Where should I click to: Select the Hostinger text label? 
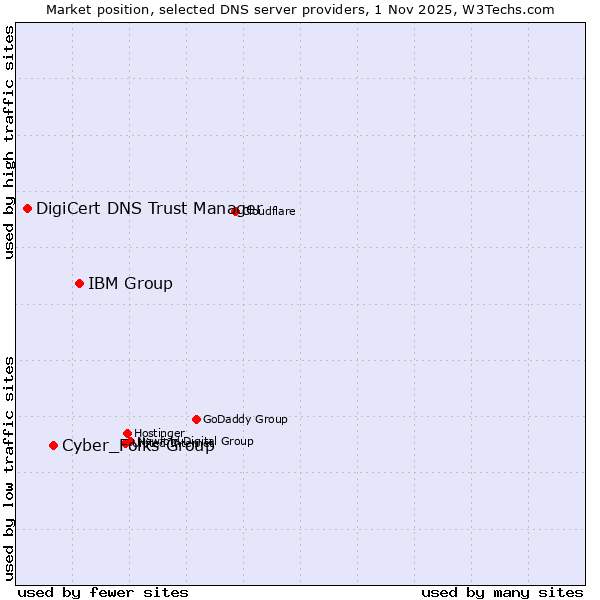click(159, 433)
